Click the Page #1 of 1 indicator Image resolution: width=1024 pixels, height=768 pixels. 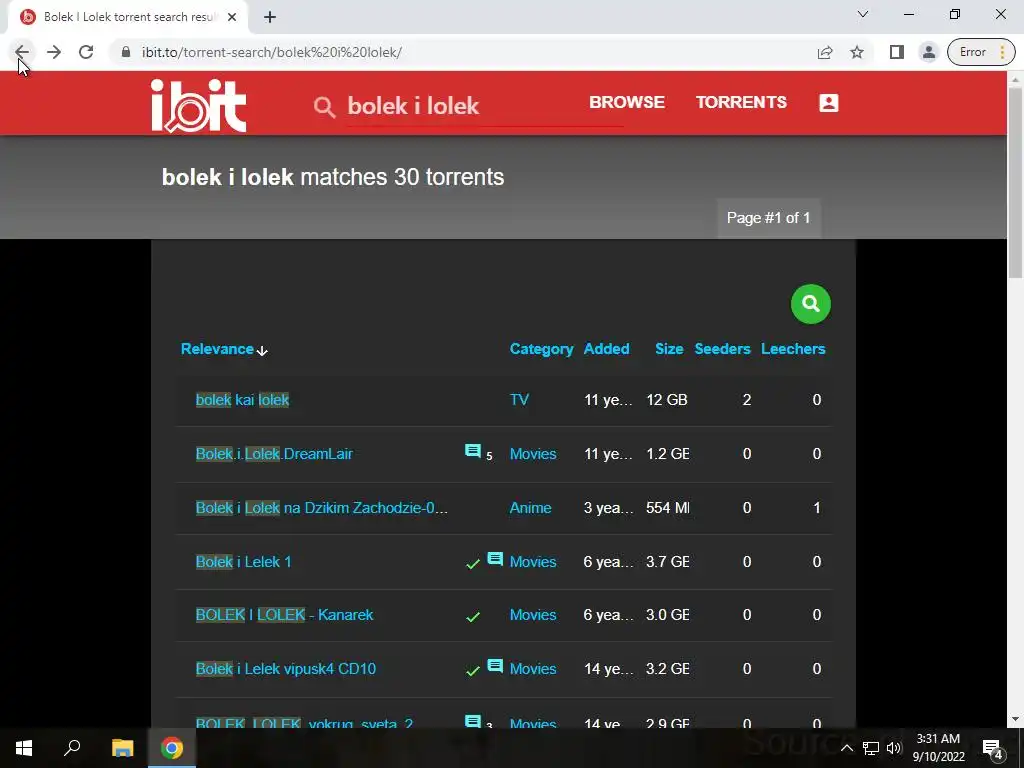point(769,218)
